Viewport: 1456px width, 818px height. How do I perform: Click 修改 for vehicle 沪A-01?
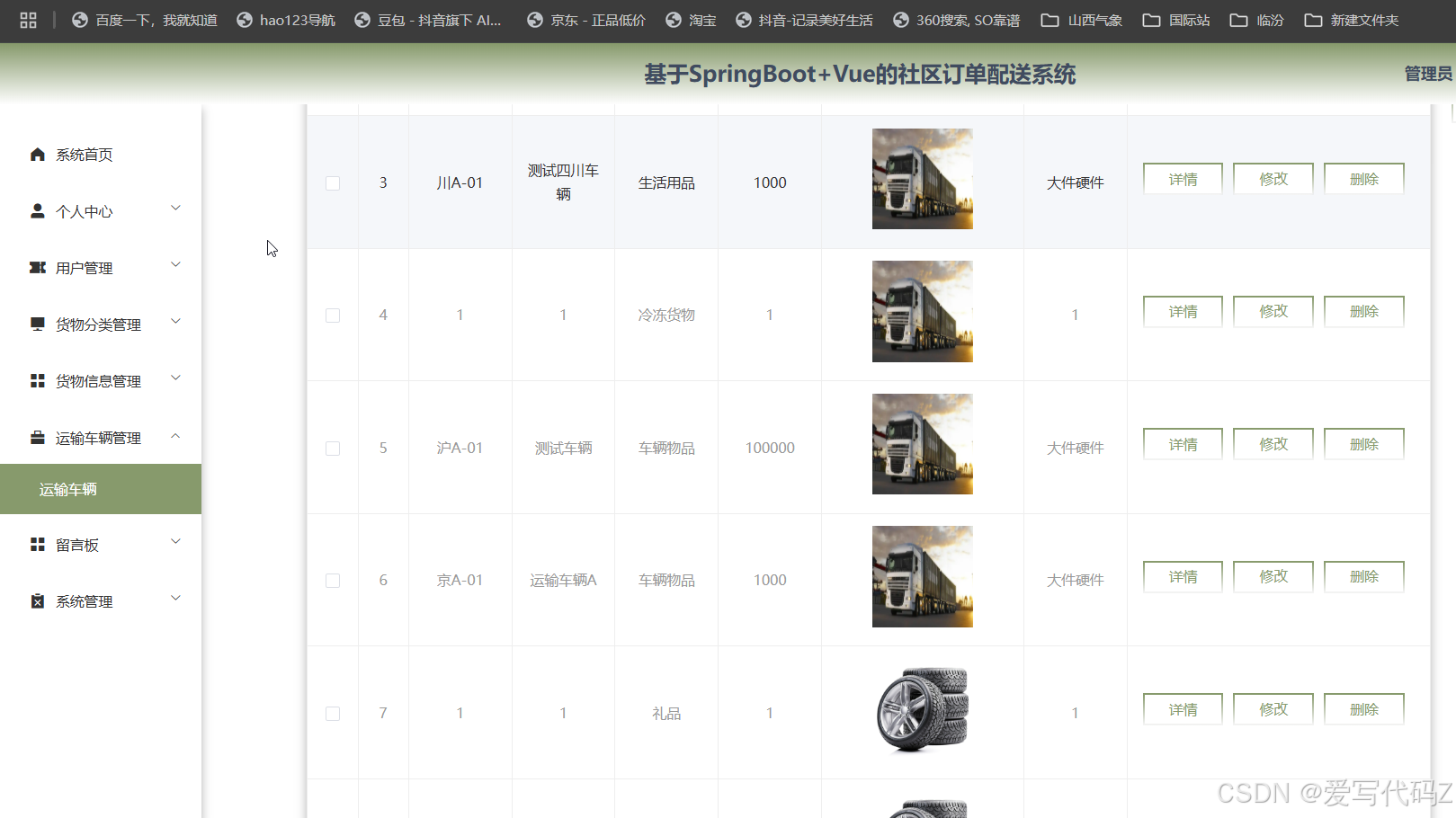tap(1273, 444)
